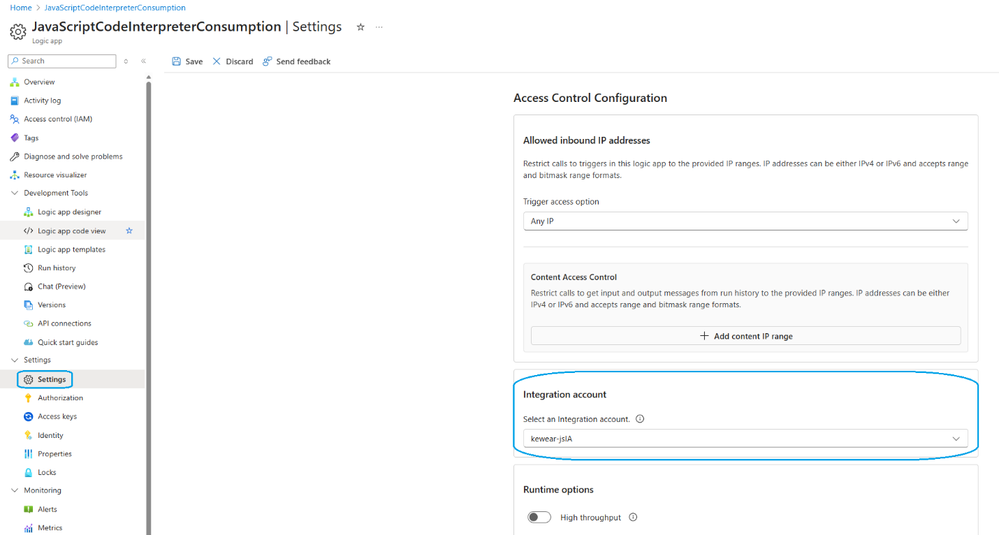999x535 pixels.
Task: Click the Chat (Preview) icon
Action: [28, 287]
